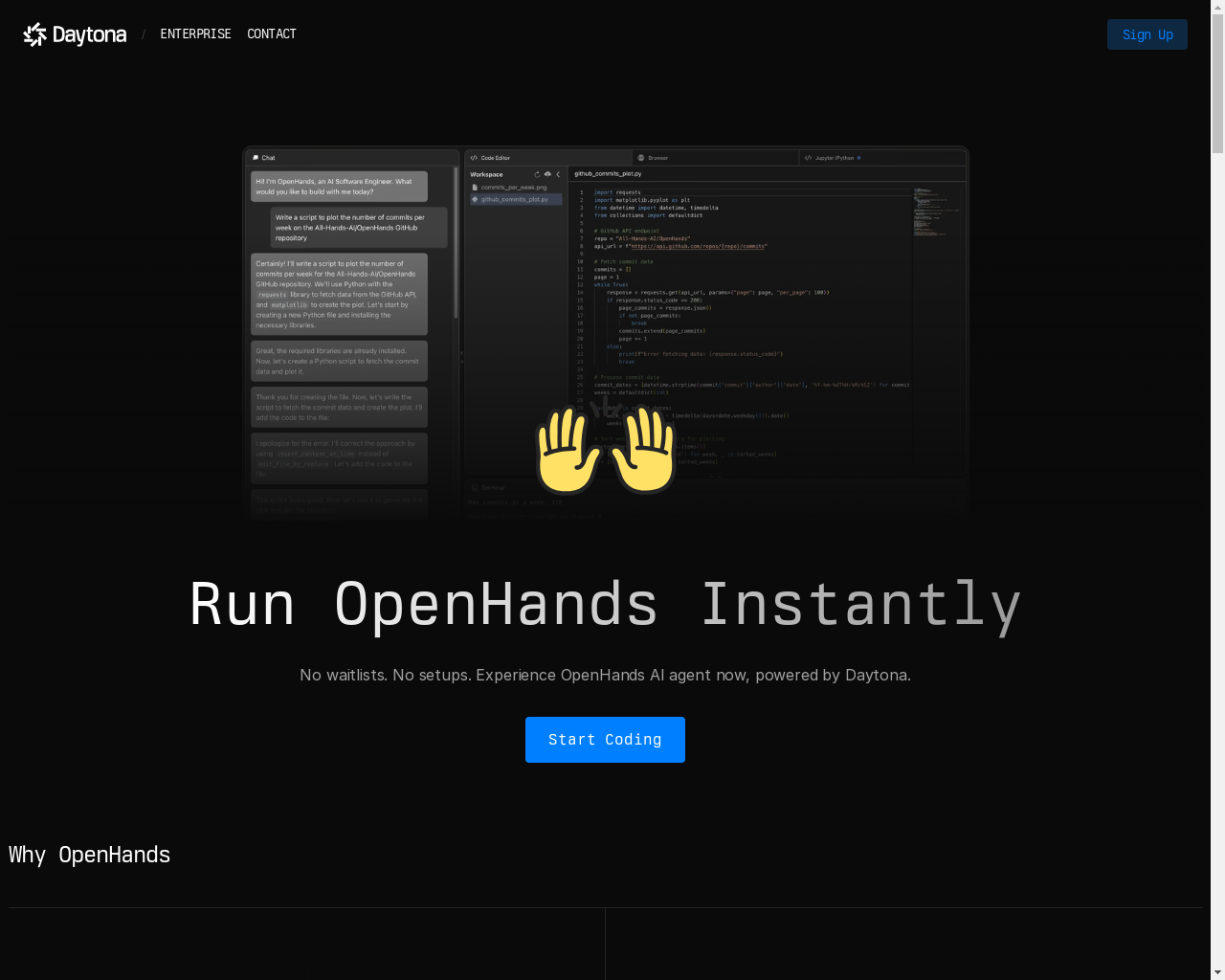
Task: Click the Daytona logo
Action: [x=75, y=34]
